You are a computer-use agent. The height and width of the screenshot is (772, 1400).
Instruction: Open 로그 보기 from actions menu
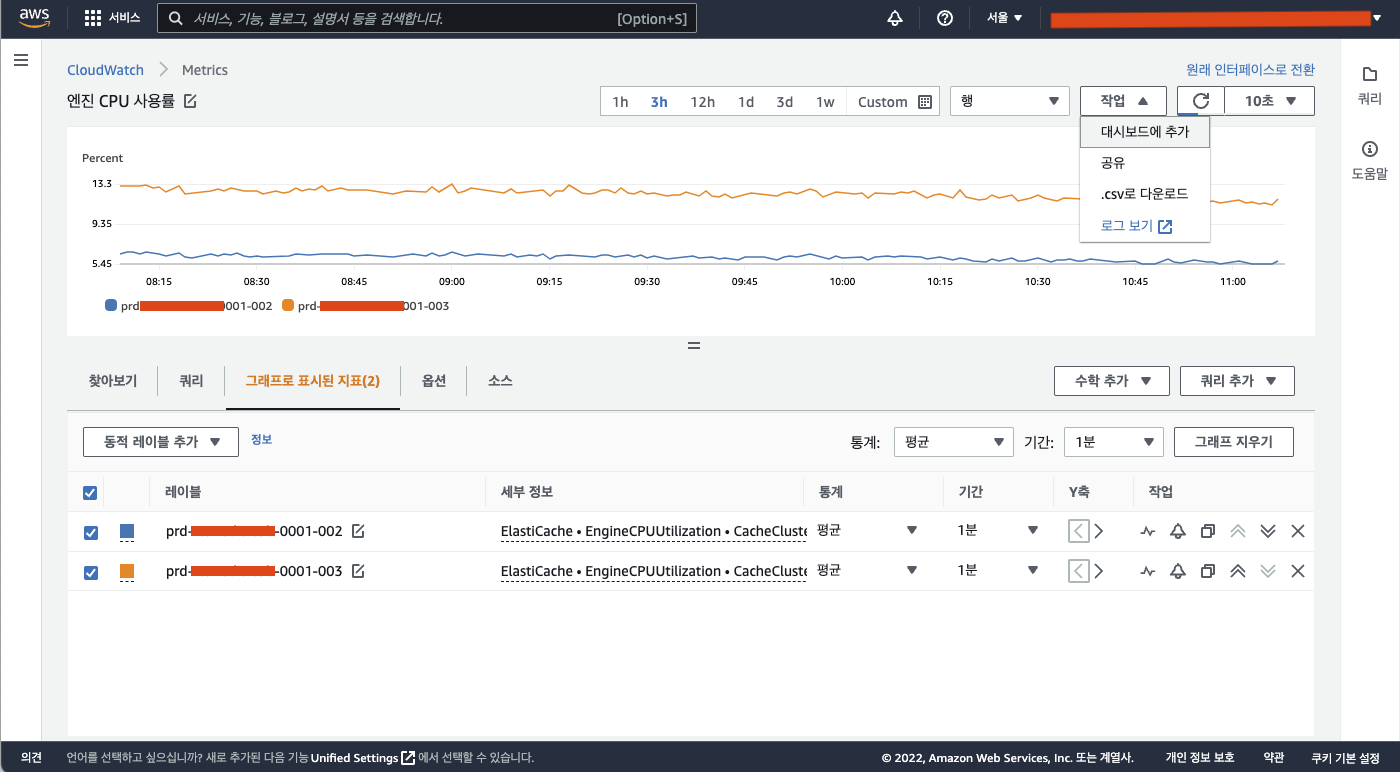(1145, 226)
